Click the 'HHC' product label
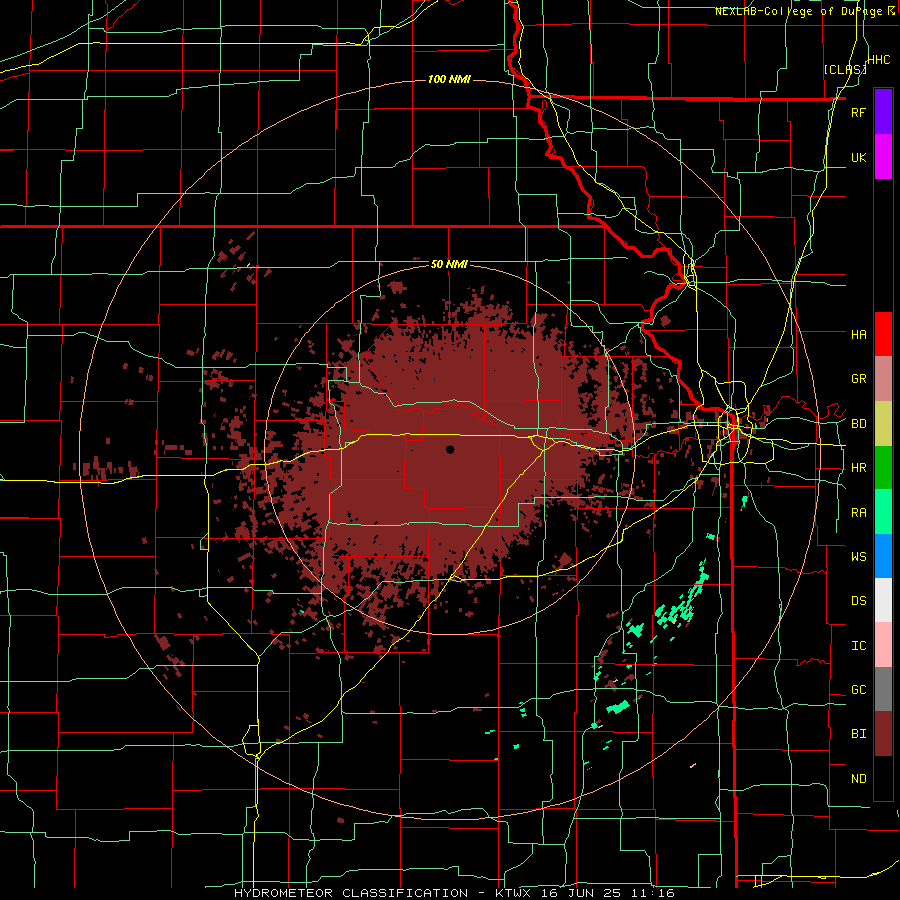 878,60
